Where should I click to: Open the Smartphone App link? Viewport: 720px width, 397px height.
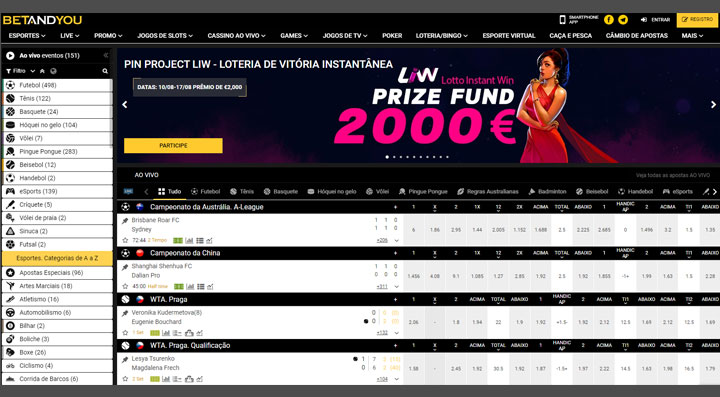(579, 20)
